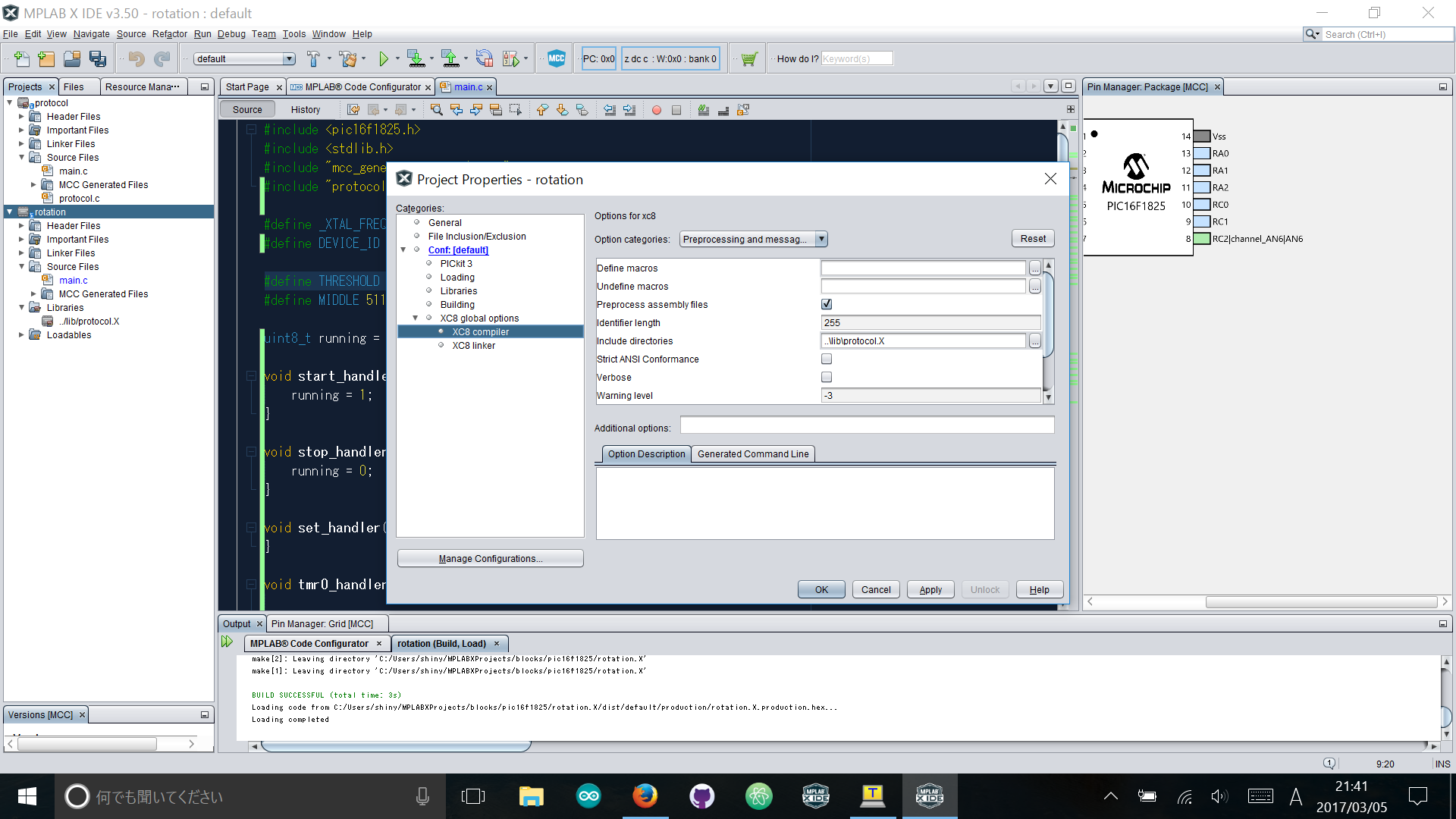Click RA0 pin box in Pin Manager
Screen dimensions: 1456x819
[1202, 153]
